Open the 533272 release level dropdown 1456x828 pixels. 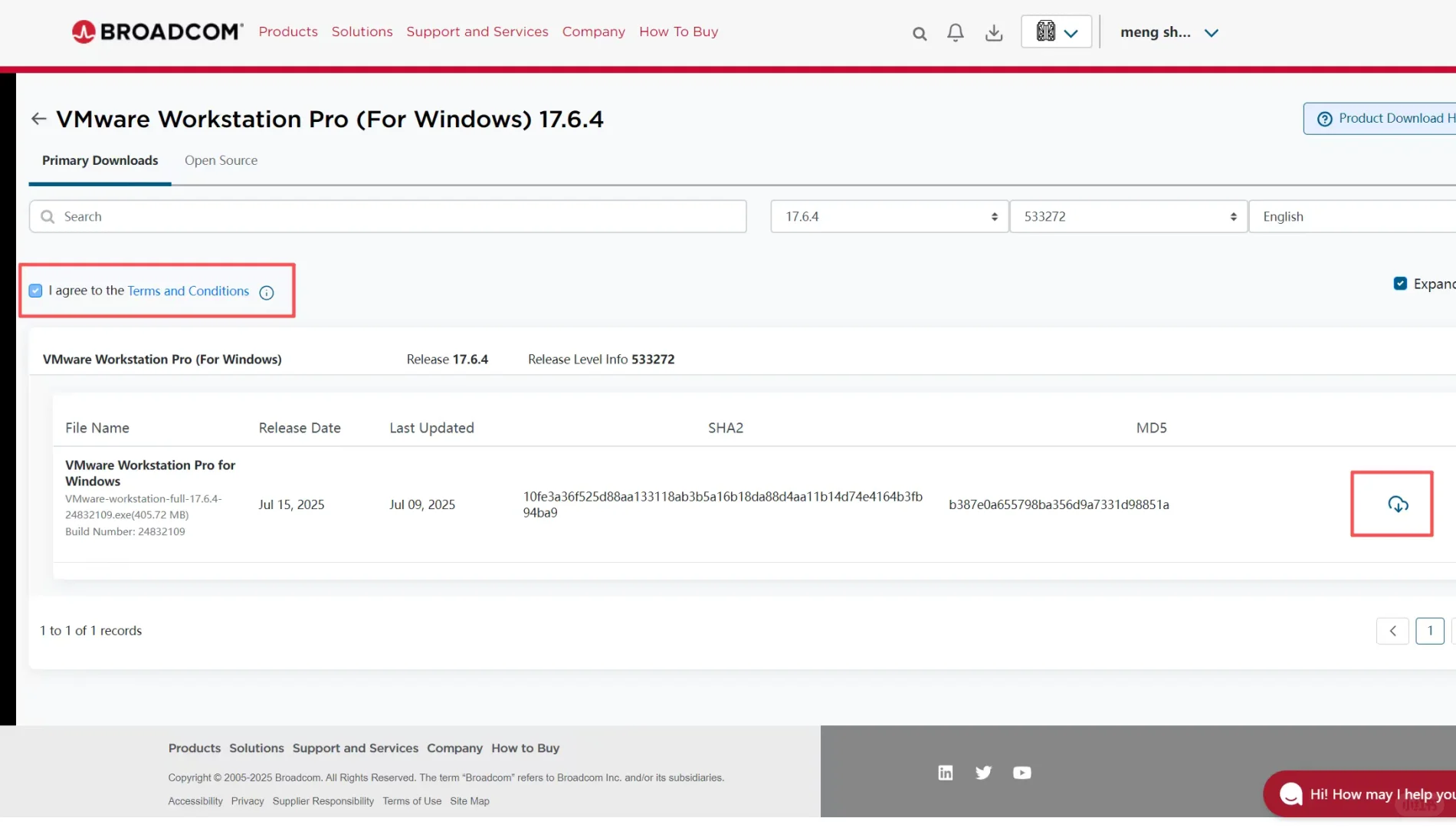[1128, 216]
